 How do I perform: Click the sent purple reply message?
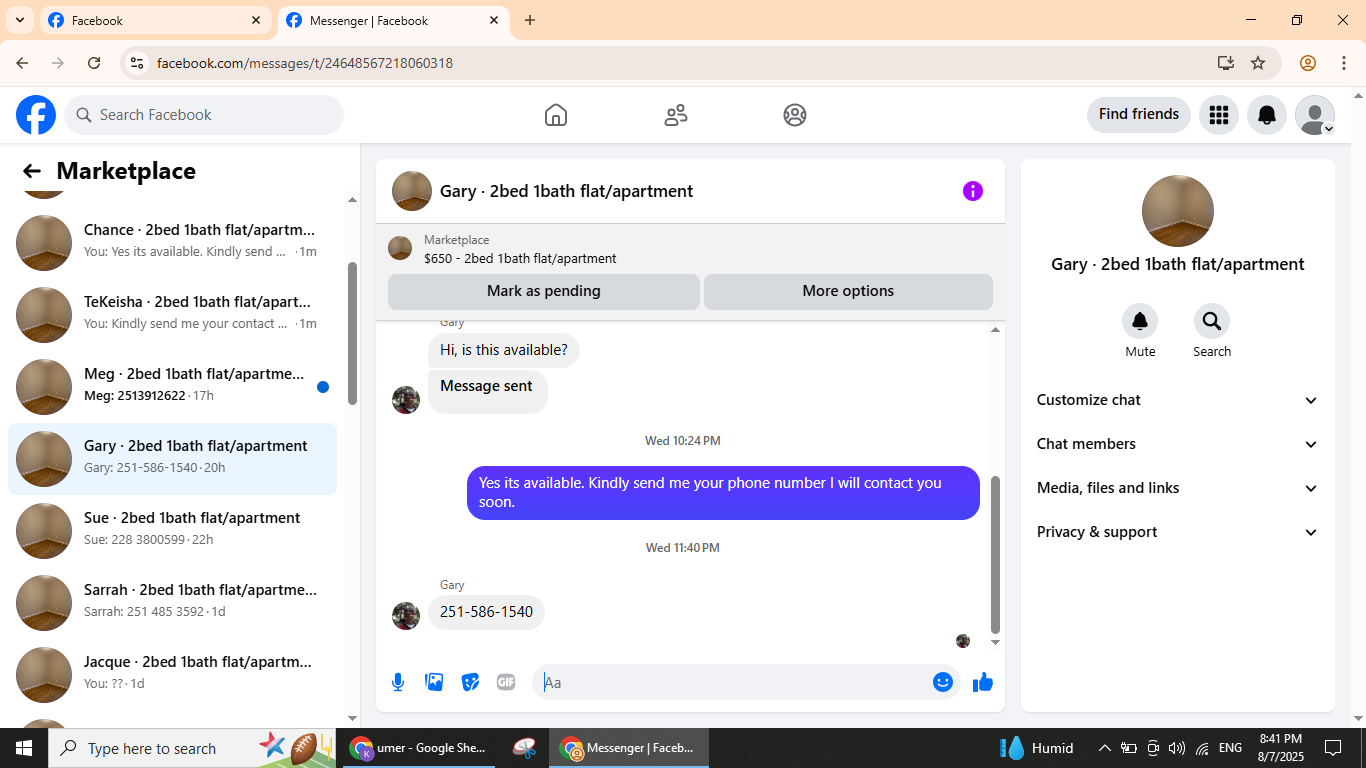point(723,493)
